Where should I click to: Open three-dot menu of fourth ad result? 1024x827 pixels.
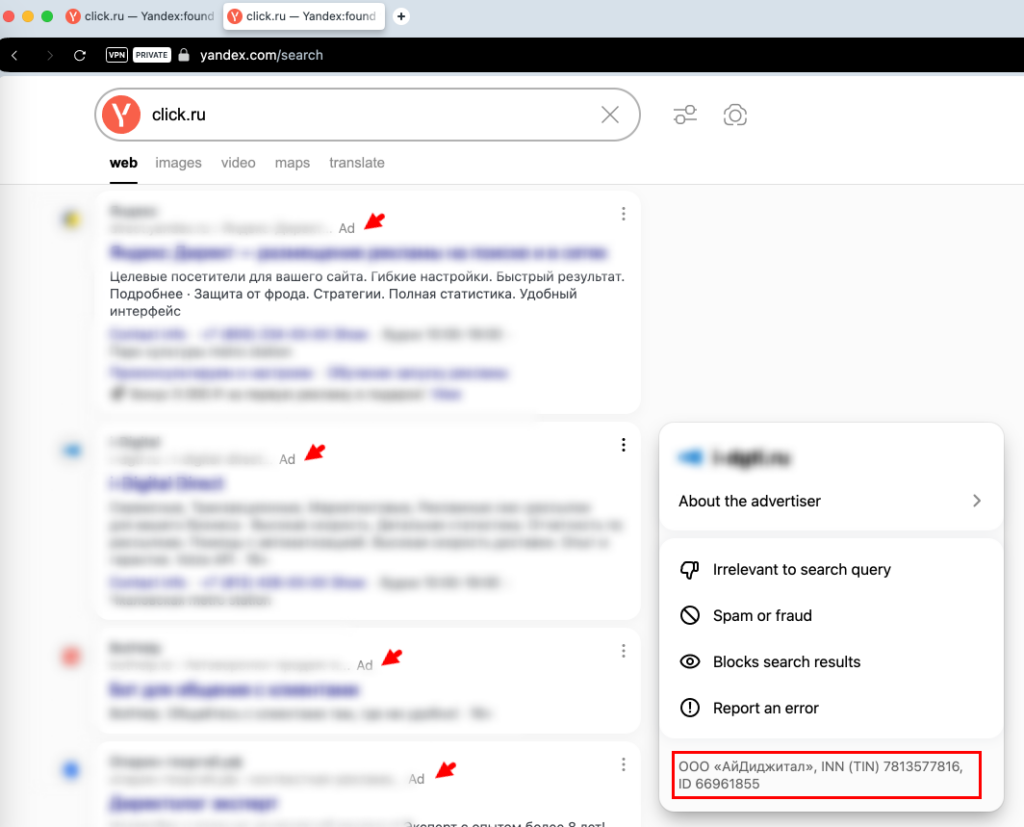pos(624,764)
